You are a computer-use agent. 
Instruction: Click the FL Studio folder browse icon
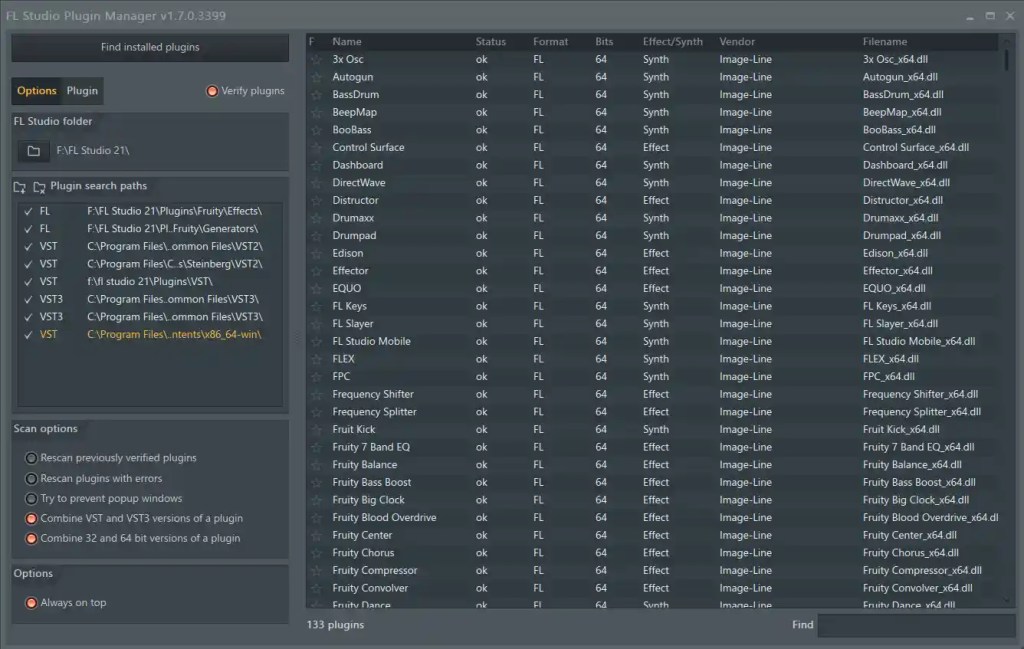point(33,151)
